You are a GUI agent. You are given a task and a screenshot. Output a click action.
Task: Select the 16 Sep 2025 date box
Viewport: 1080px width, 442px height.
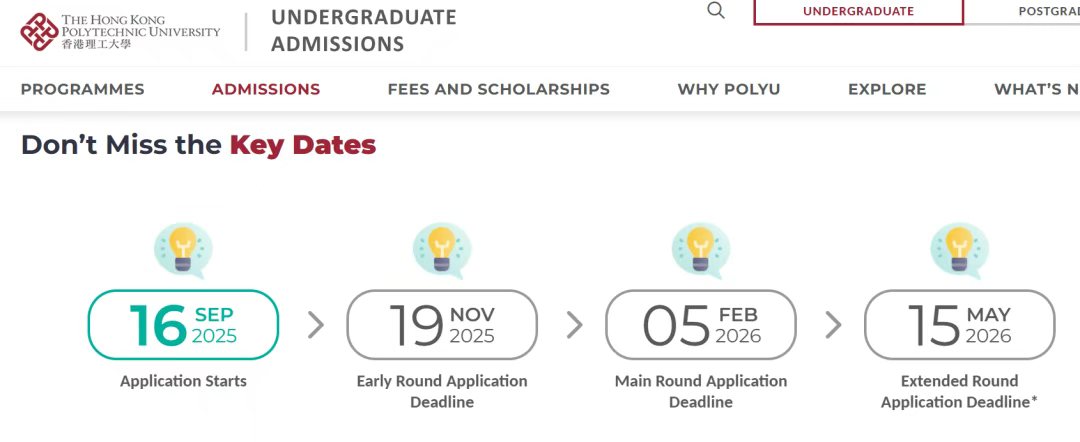183,325
